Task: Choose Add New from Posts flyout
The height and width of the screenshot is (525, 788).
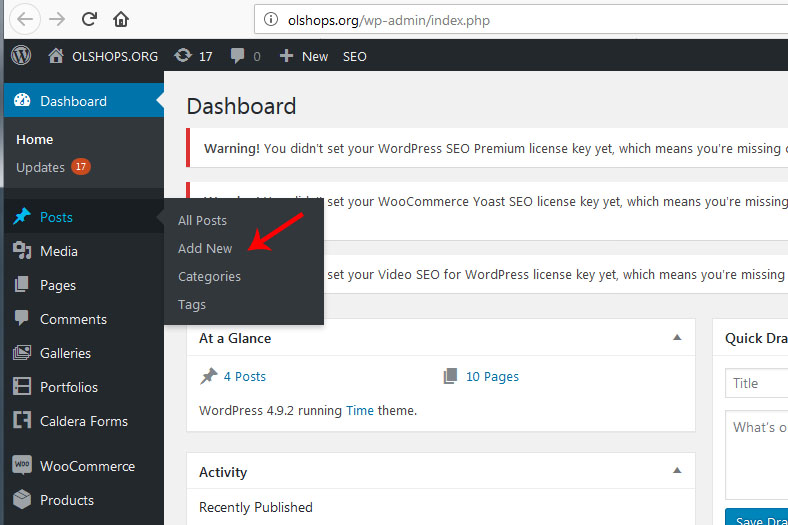Action: click(205, 249)
